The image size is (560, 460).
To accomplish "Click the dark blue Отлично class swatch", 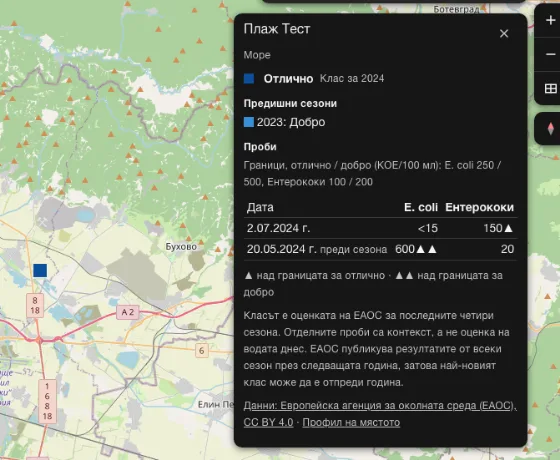I will 249,79.
